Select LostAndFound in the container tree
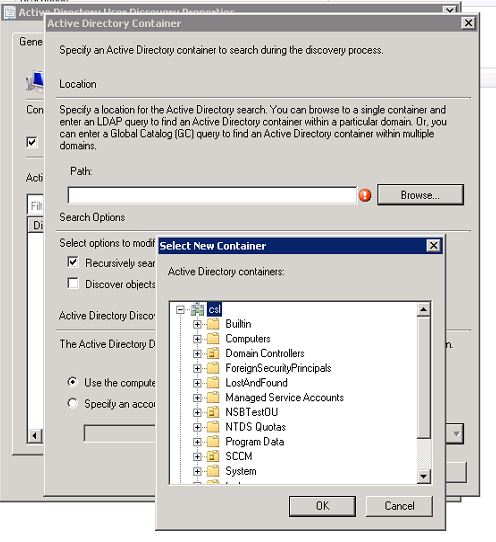Viewport: 496px width, 542px height. click(256, 383)
